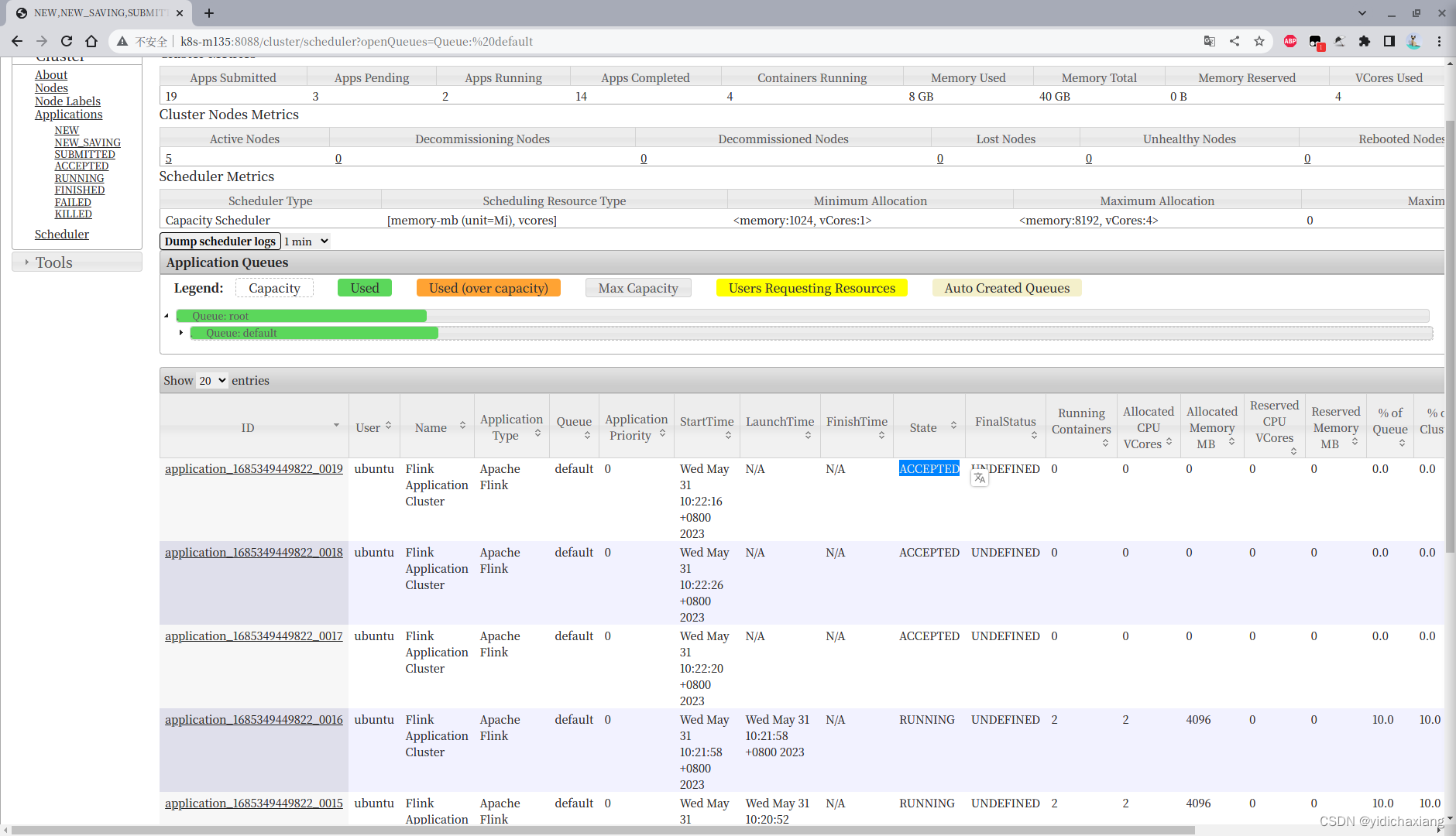The height and width of the screenshot is (836, 1456).
Task: Filter applications by RUNNING state
Action: (x=79, y=179)
